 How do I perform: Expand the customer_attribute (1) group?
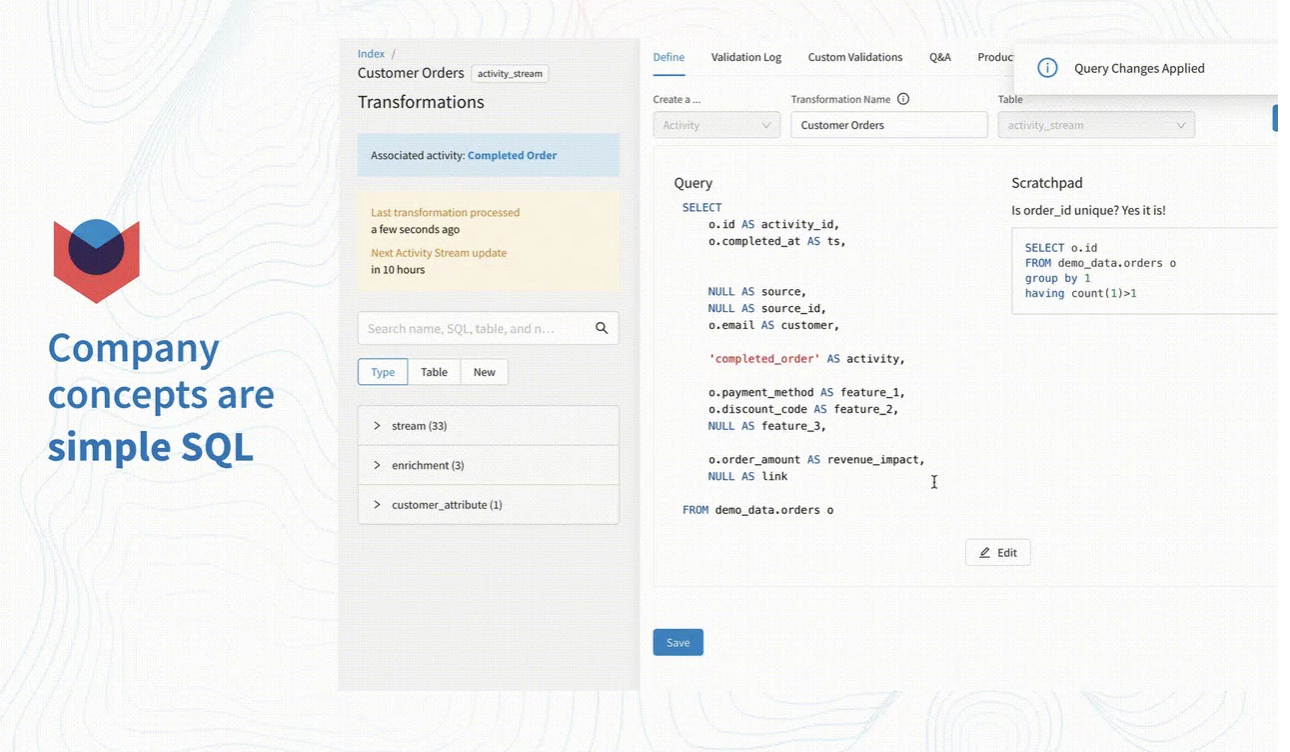pyautogui.click(x=377, y=505)
